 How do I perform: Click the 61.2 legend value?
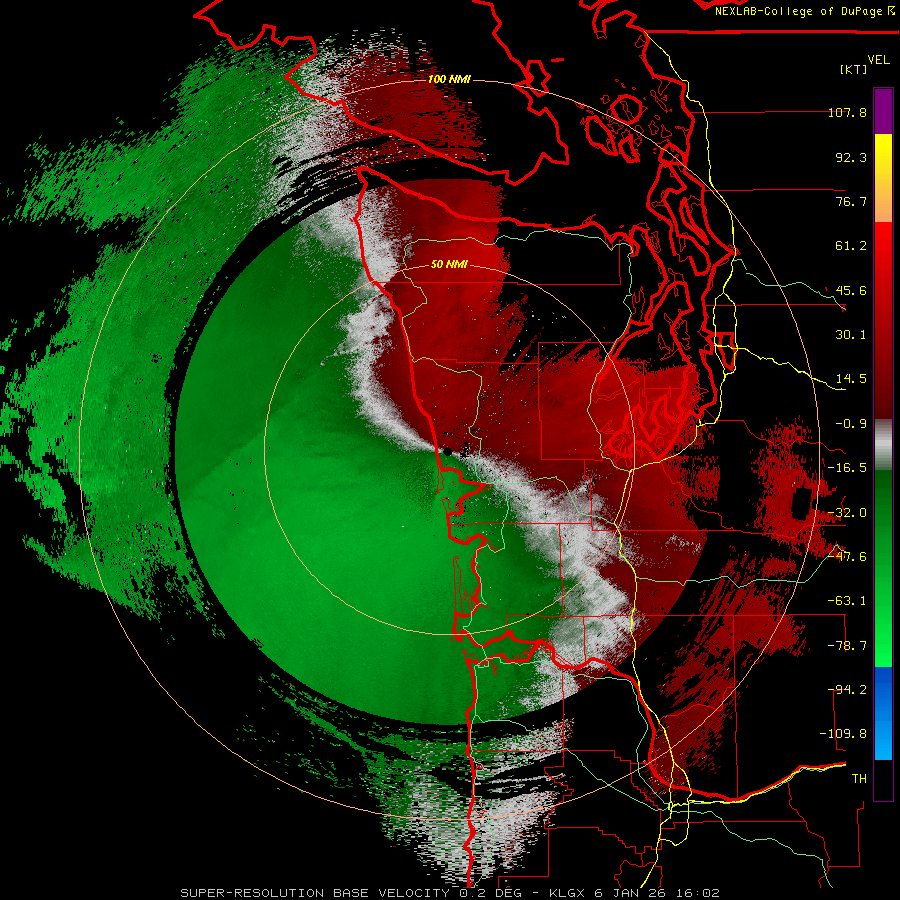point(851,246)
